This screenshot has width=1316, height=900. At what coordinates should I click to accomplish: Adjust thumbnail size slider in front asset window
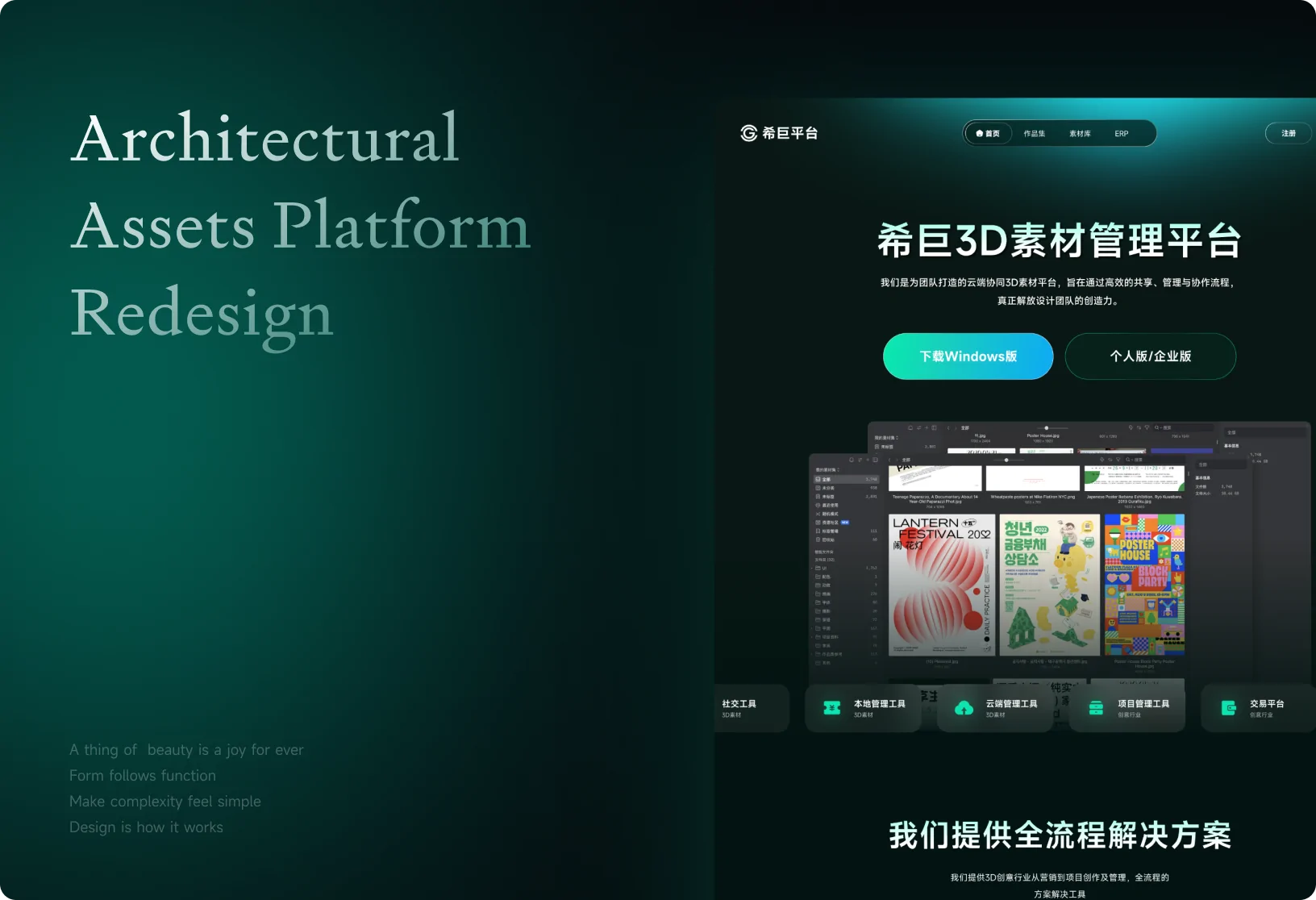1006,460
